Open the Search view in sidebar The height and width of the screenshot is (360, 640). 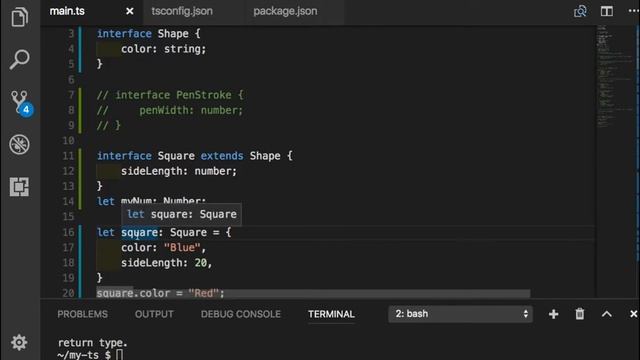(19, 60)
